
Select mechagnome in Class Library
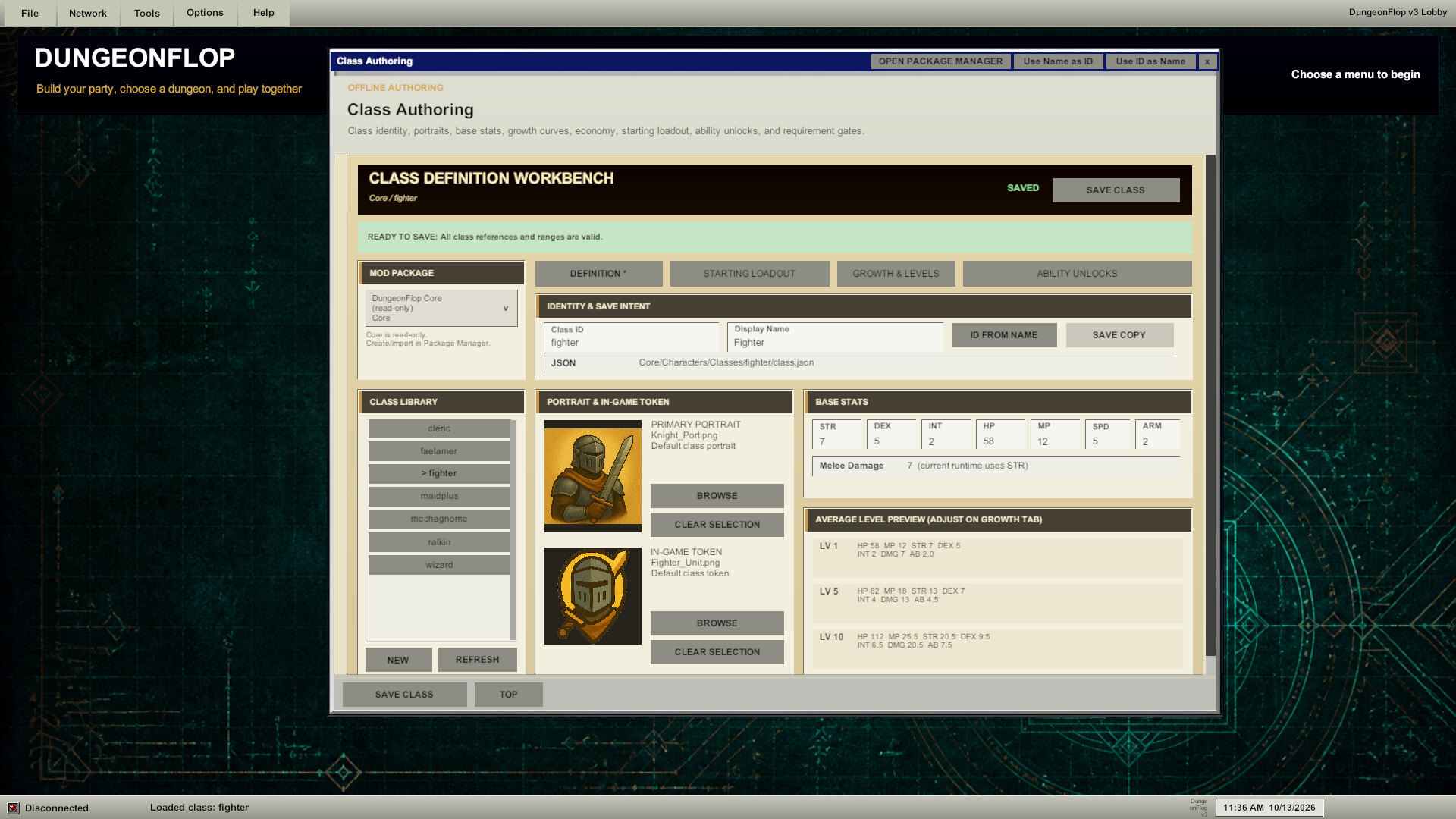pyautogui.click(x=439, y=519)
